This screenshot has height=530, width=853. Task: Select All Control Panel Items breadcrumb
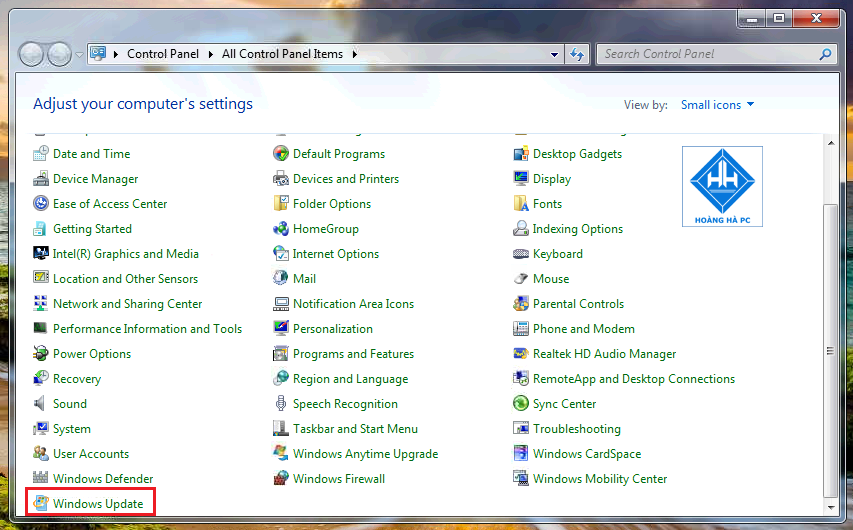282,54
